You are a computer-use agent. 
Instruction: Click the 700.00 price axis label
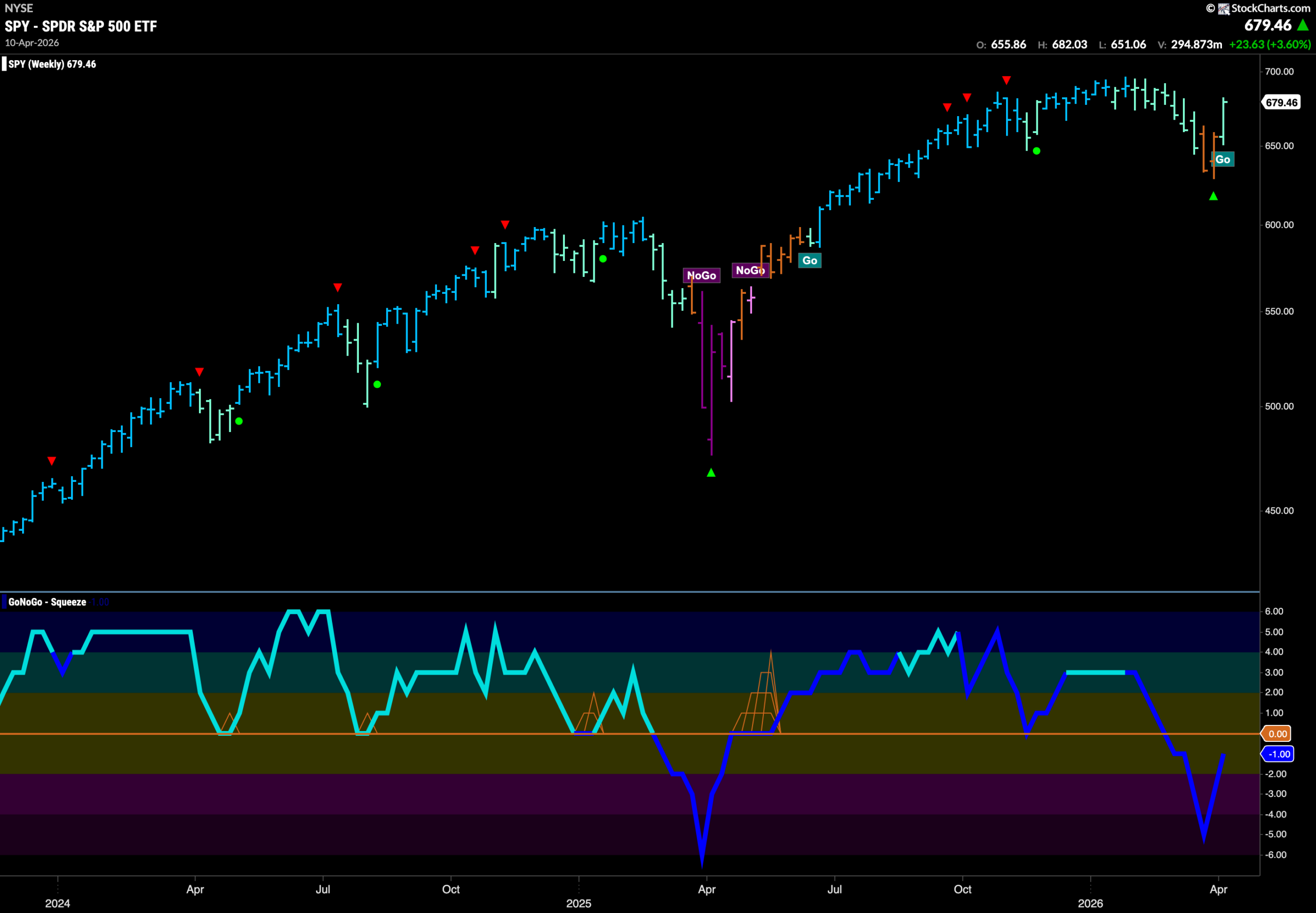[1280, 71]
